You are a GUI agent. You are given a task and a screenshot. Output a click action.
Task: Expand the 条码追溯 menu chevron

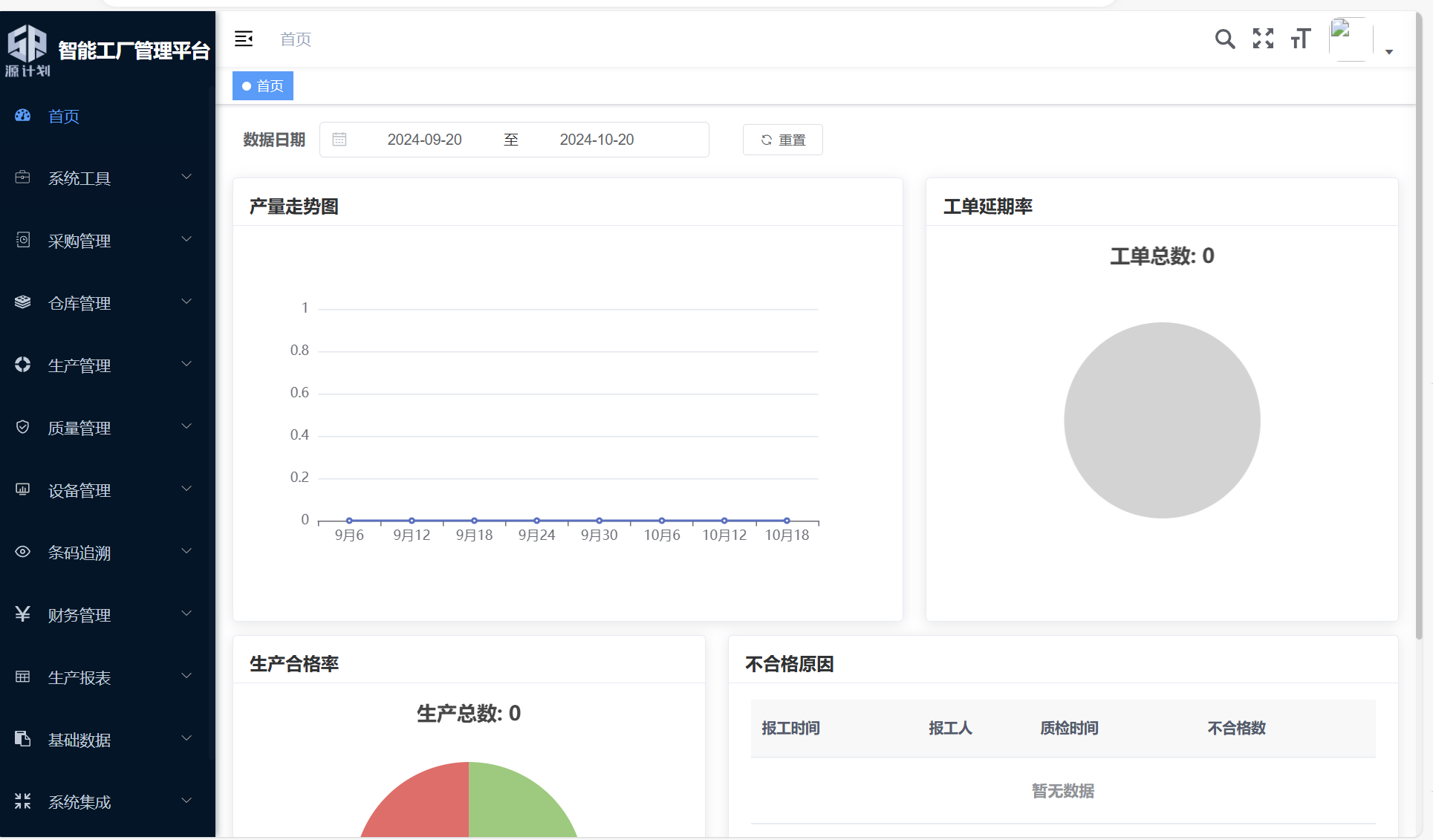pos(186,551)
